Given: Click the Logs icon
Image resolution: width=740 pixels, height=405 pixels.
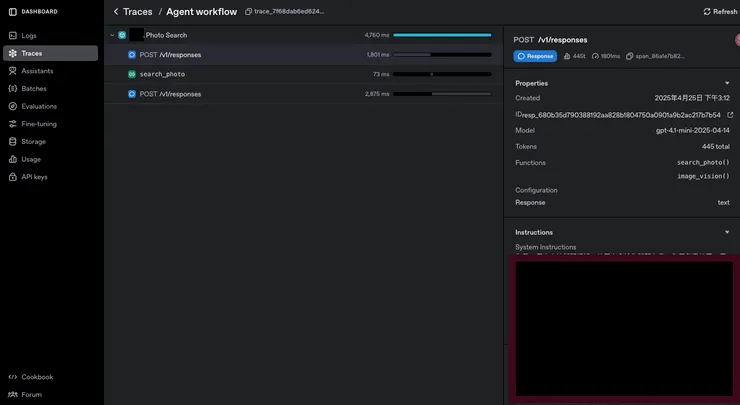Looking at the screenshot, I should tap(13, 35).
